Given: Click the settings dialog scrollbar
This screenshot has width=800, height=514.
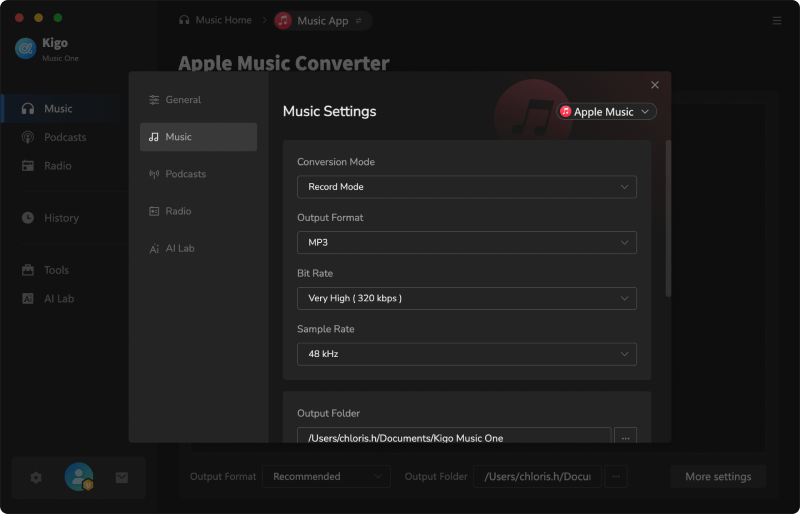Looking at the screenshot, I should pyautogui.click(x=668, y=218).
